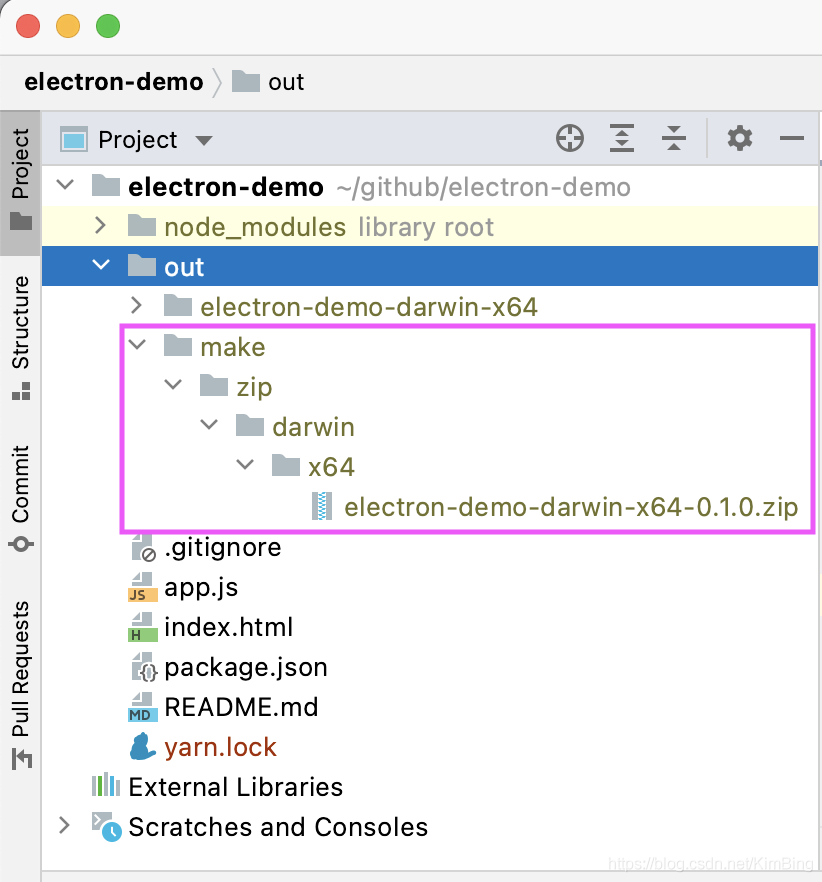Expand the node_modules folder
The width and height of the screenshot is (822, 882).
click(100, 226)
